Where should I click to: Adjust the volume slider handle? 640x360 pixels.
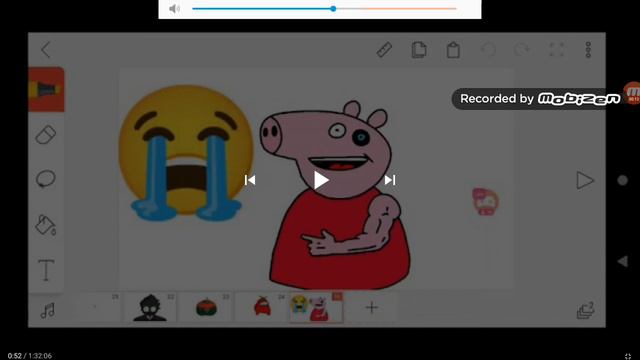333,9
